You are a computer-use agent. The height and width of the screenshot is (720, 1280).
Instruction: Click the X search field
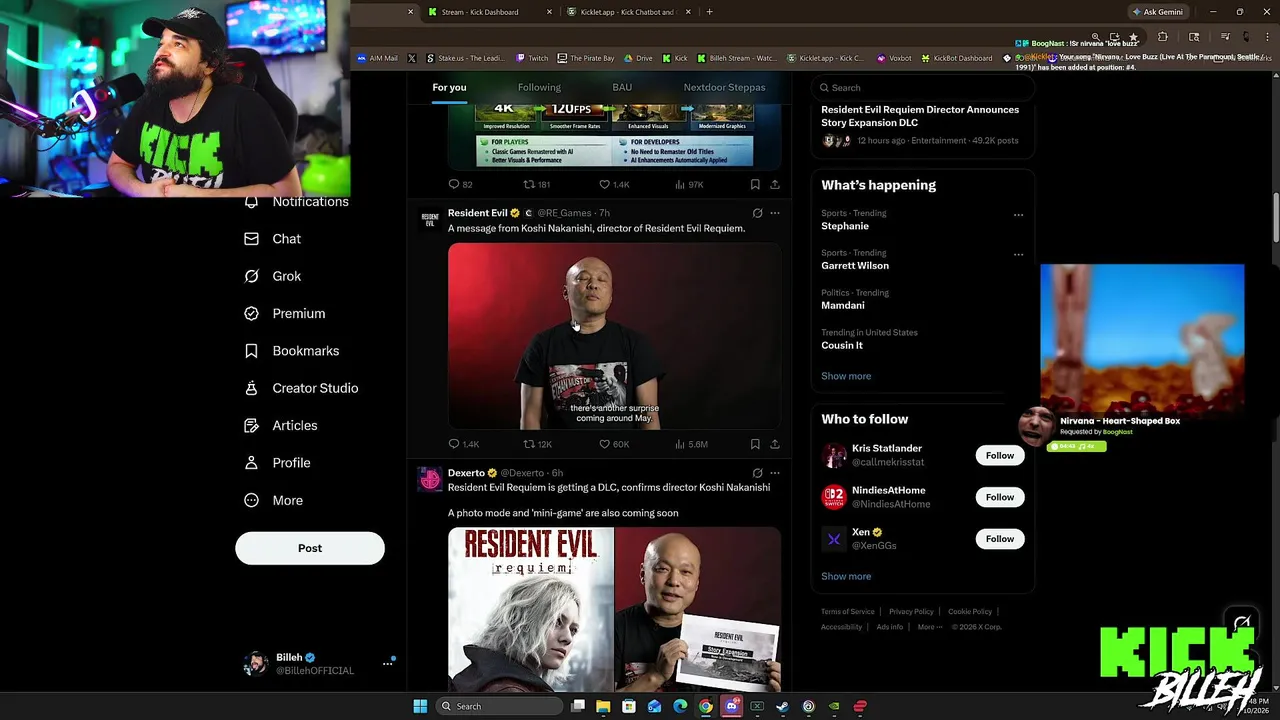(922, 87)
